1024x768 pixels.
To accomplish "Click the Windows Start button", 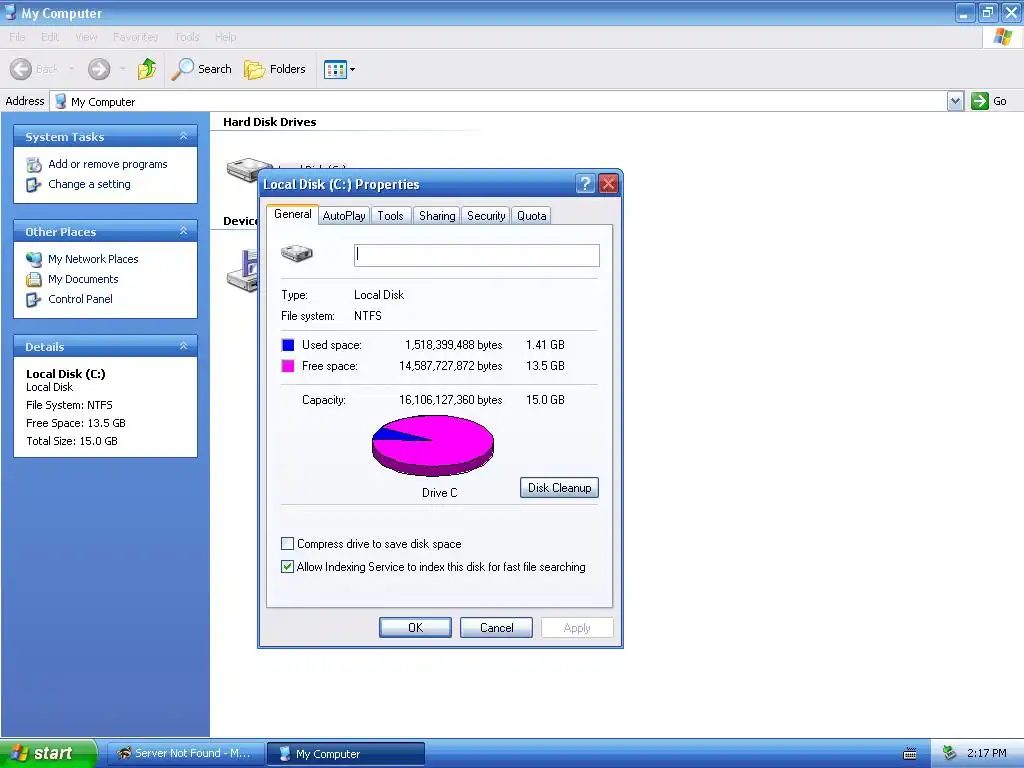I will [x=48, y=753].
